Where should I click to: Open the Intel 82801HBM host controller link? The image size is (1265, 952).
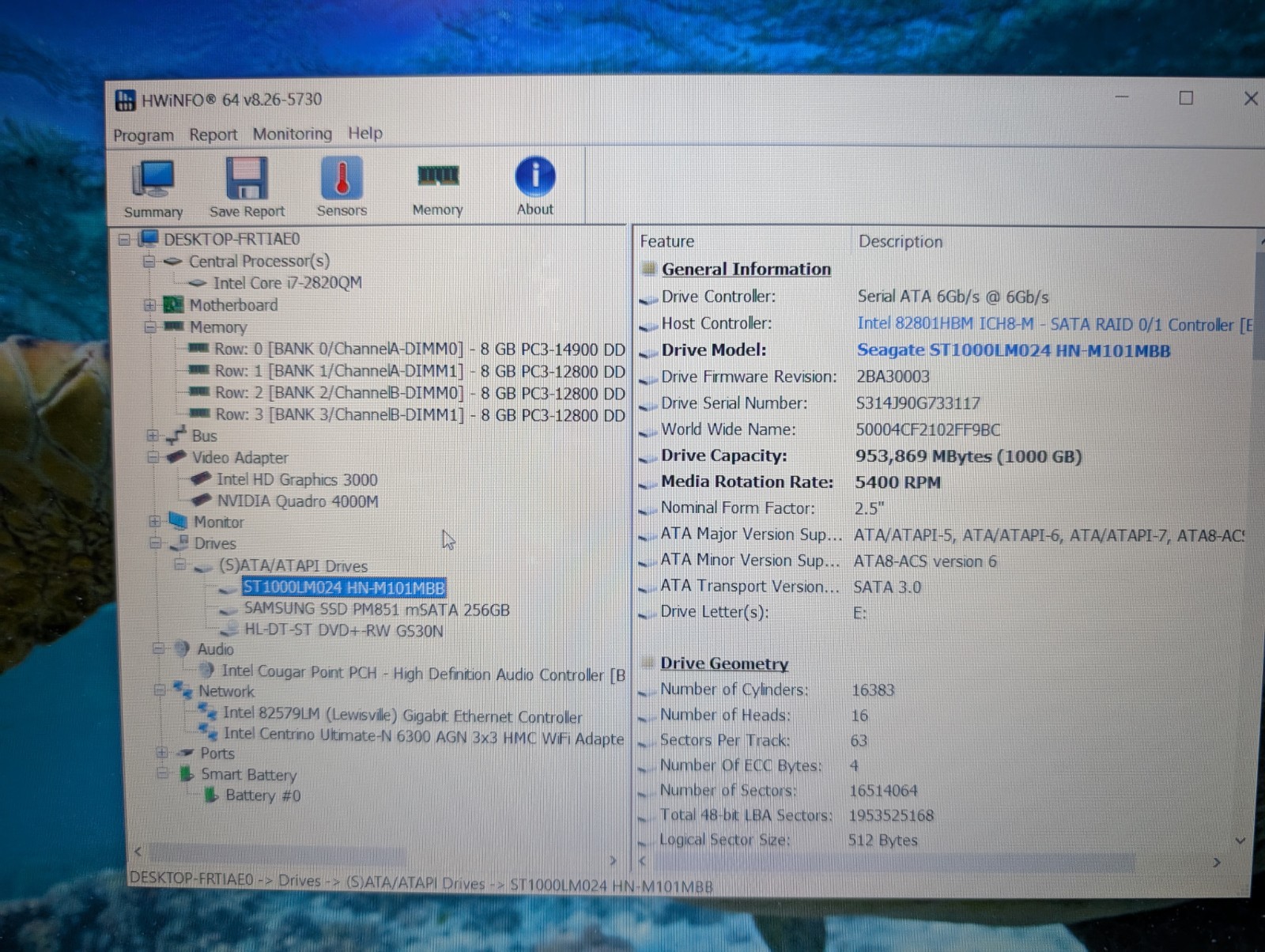click(x=1055, y=324)
